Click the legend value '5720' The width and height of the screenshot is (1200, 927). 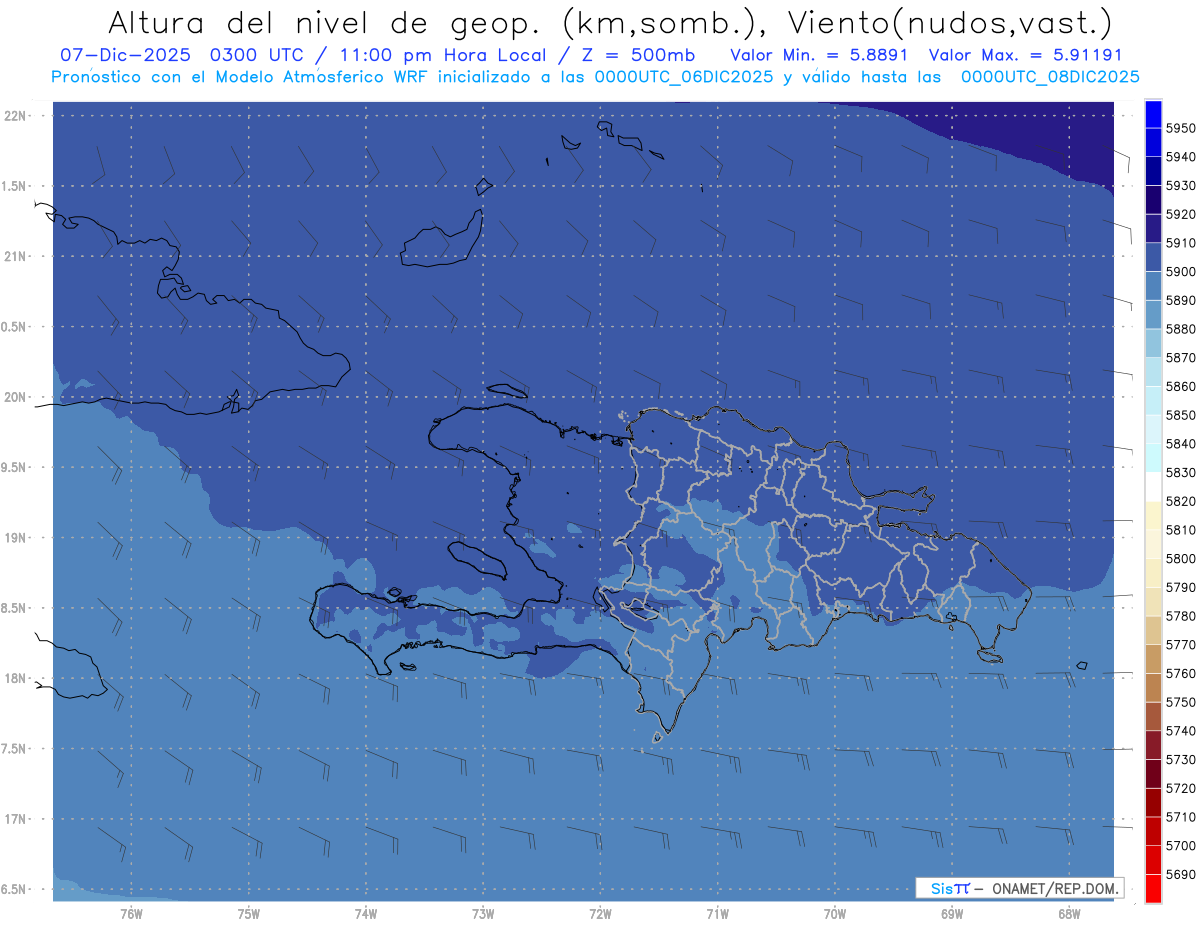pyautogui.click(x=1181, y=788)
